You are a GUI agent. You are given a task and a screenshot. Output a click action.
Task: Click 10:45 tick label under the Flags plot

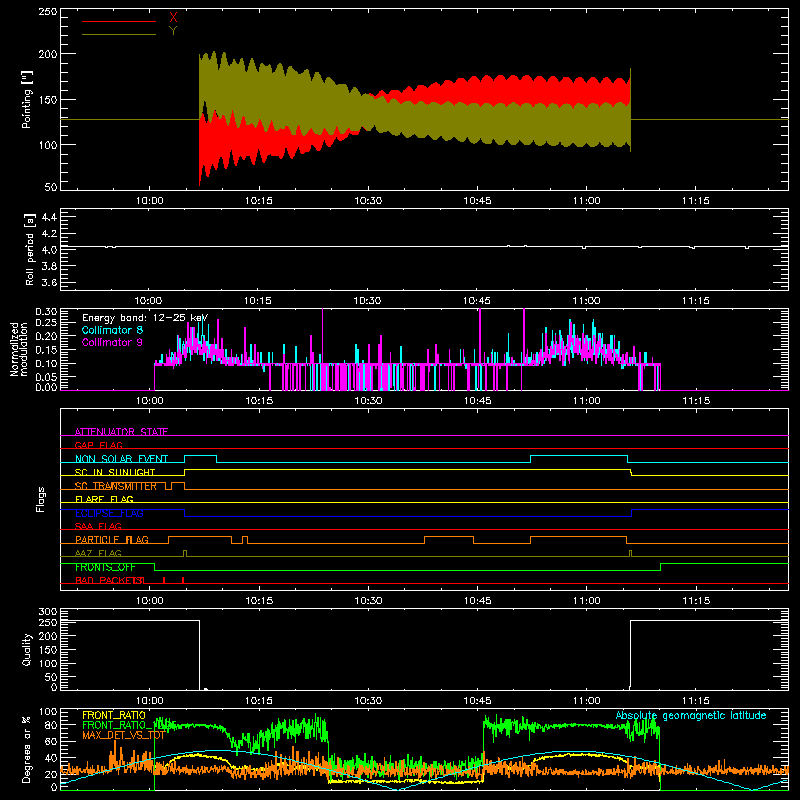pyautogui.click(x=477, y=601)
